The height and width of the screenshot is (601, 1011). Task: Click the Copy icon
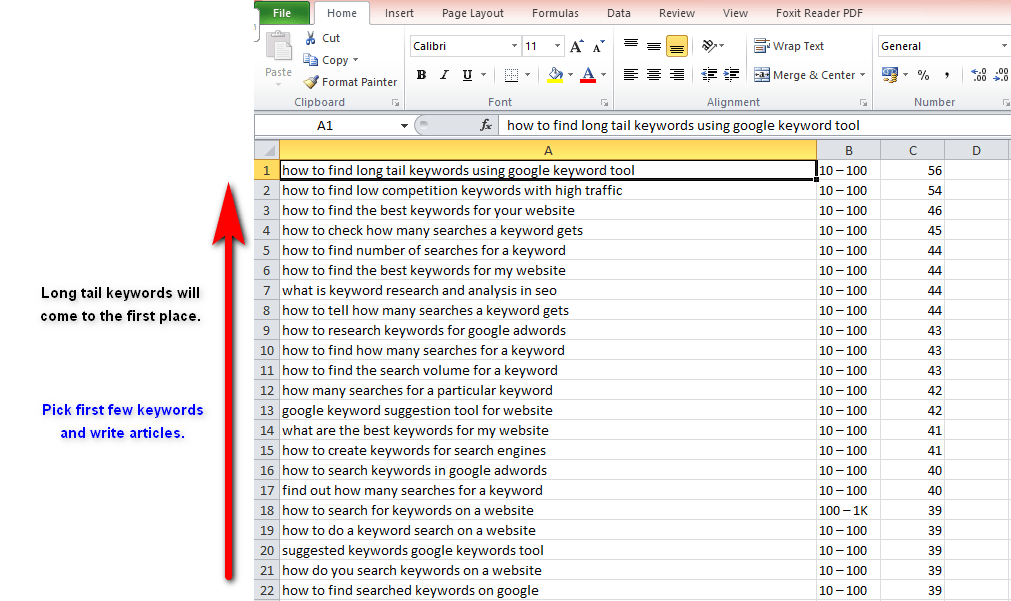pos(311,60)
